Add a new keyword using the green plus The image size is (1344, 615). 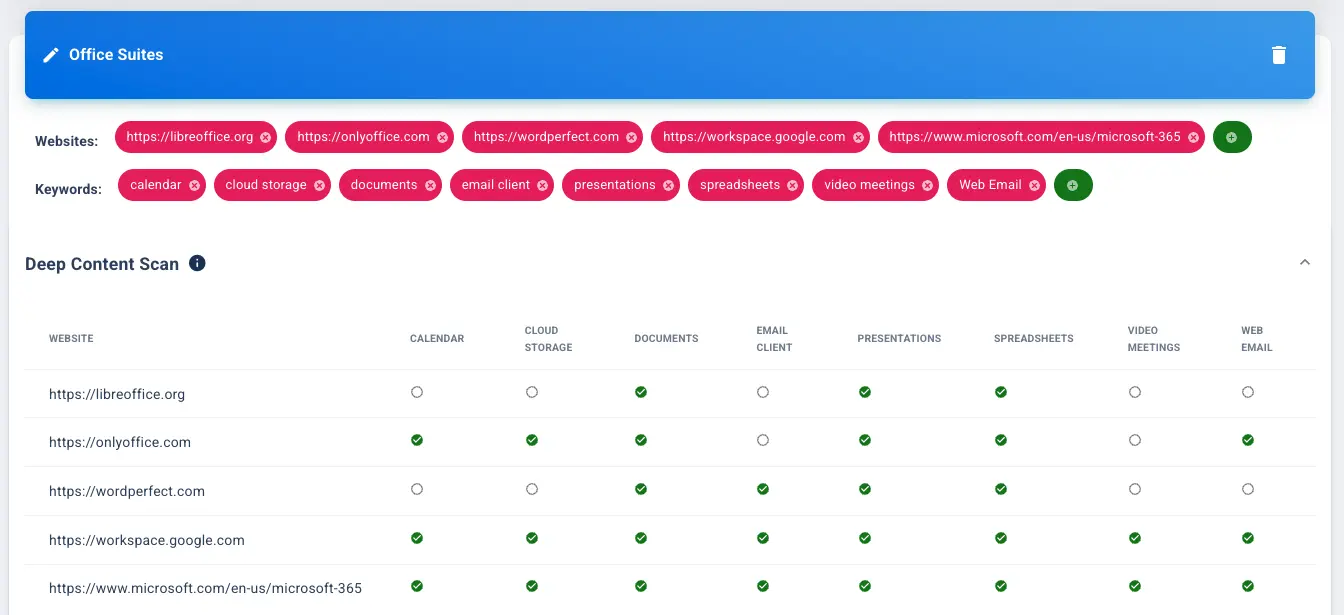(1073, 185)
